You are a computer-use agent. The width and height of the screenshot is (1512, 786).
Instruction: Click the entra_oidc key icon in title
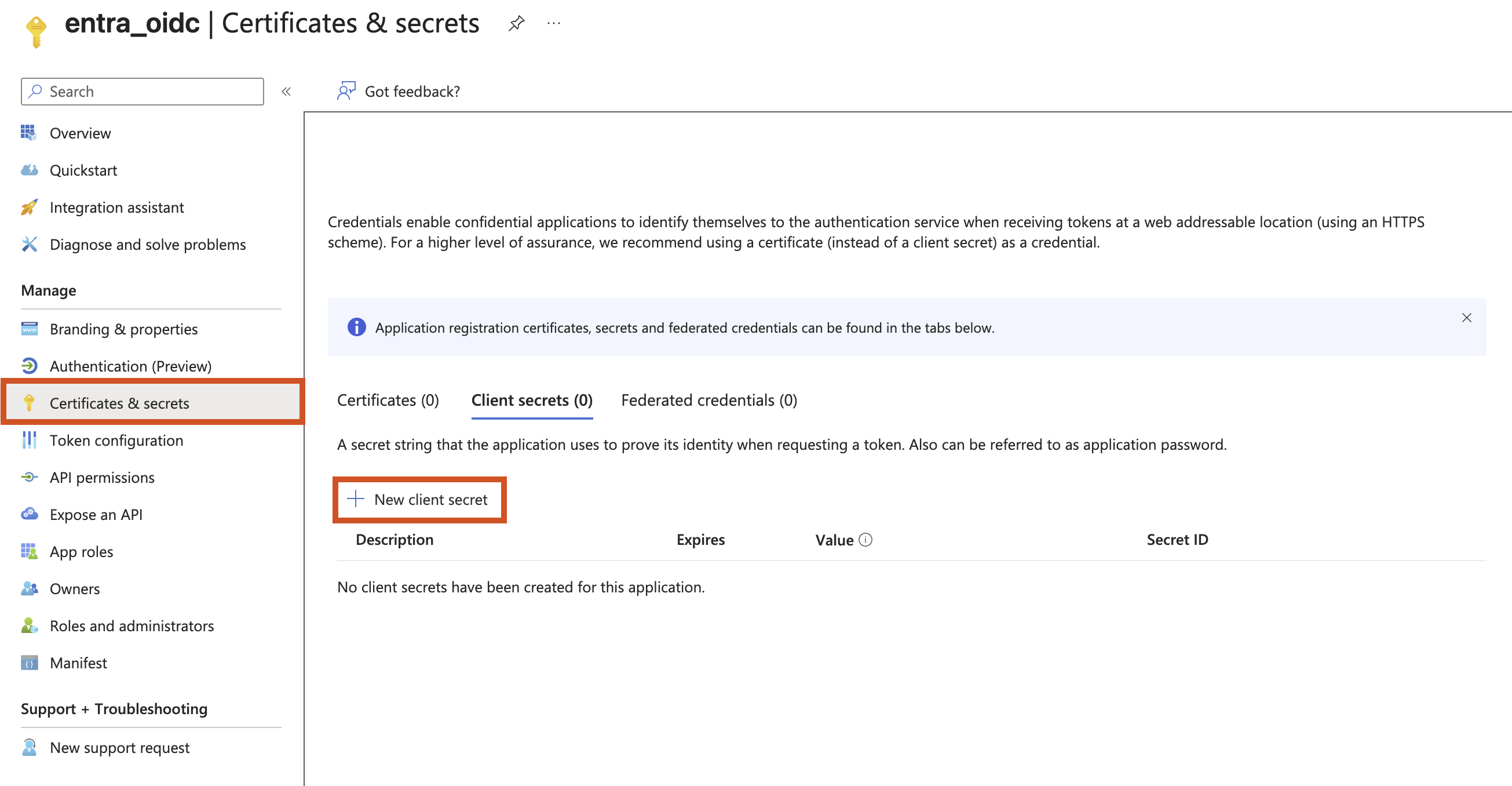click(x=36, y=31)
